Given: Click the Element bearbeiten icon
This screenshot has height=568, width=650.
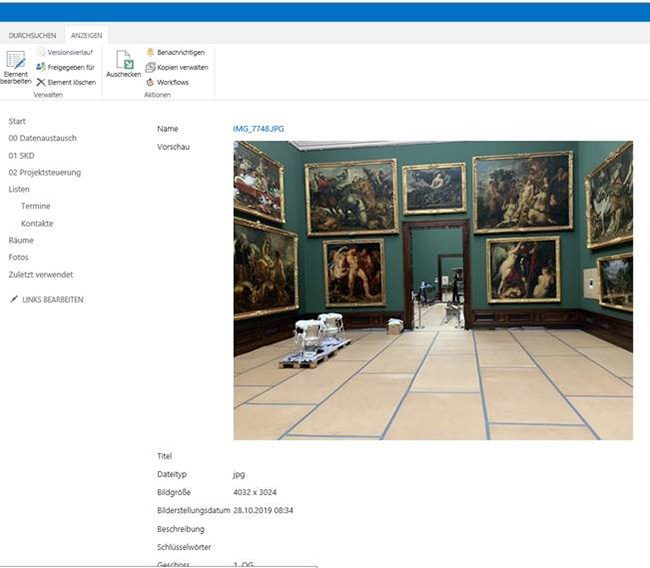Looking at the screenshot, I should [x=16, y=60].
